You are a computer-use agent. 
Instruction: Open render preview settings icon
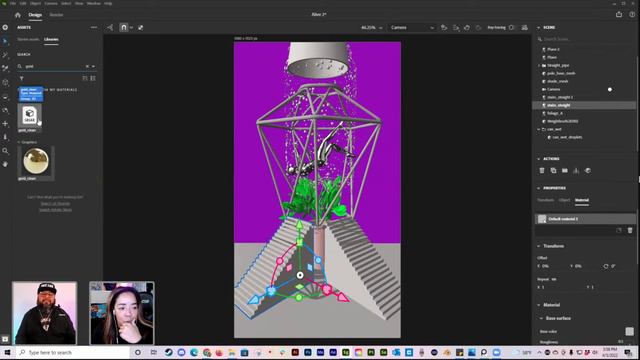pos(524,27)
